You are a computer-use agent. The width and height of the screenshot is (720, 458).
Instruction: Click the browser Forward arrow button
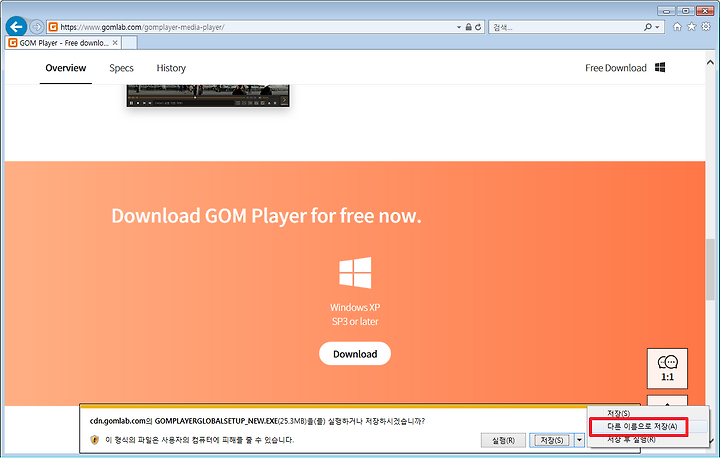[37, 27]
